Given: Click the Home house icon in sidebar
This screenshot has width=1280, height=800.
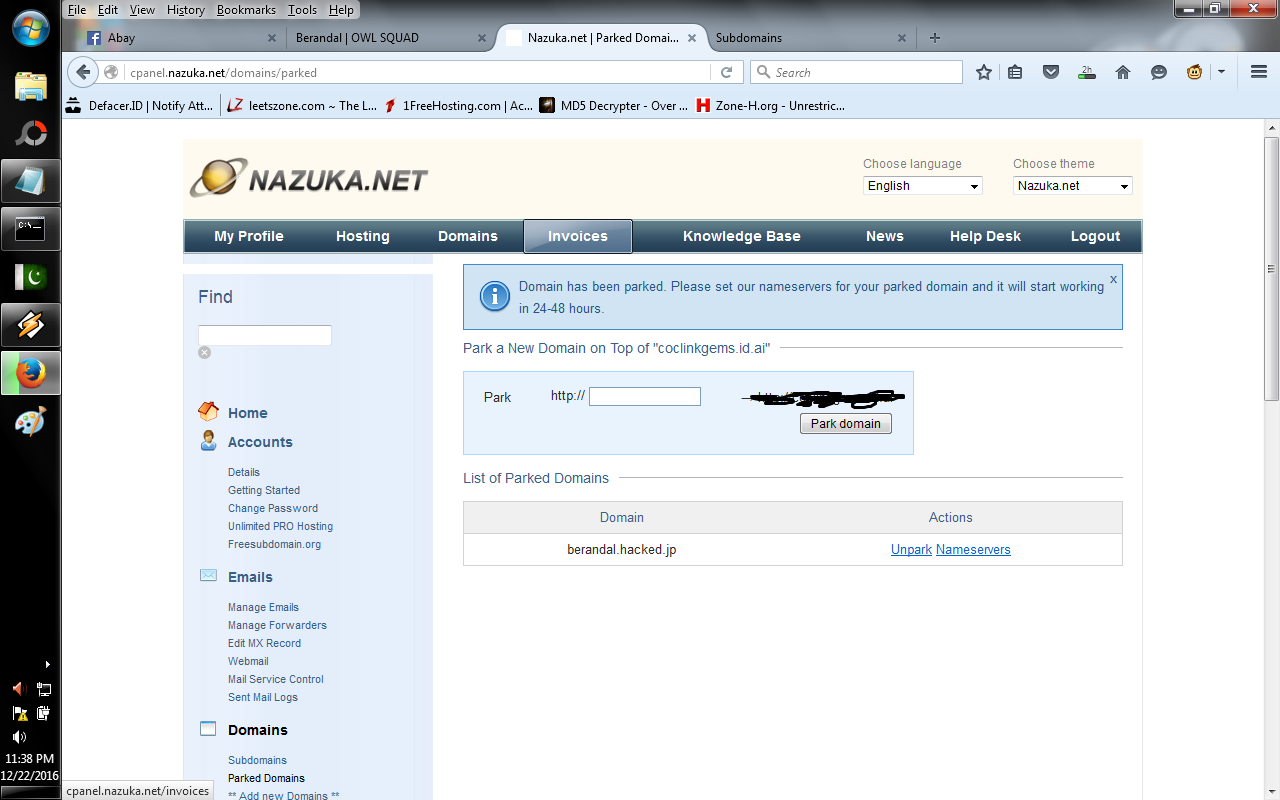Looking at the screenshot, I should [208, 411].
